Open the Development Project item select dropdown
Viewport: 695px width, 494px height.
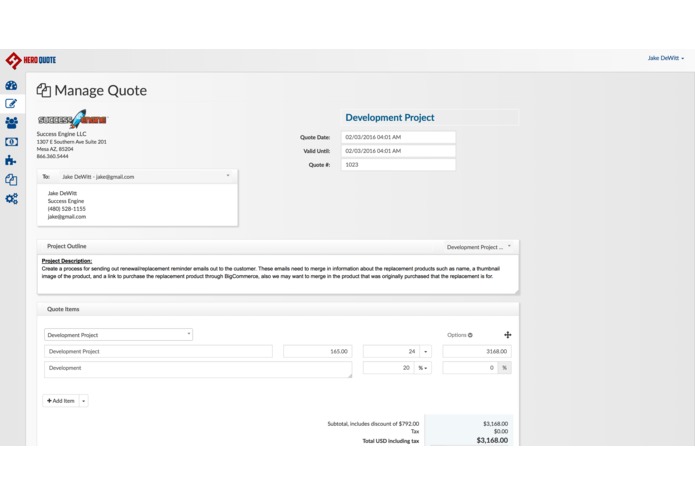coord(118,335)
